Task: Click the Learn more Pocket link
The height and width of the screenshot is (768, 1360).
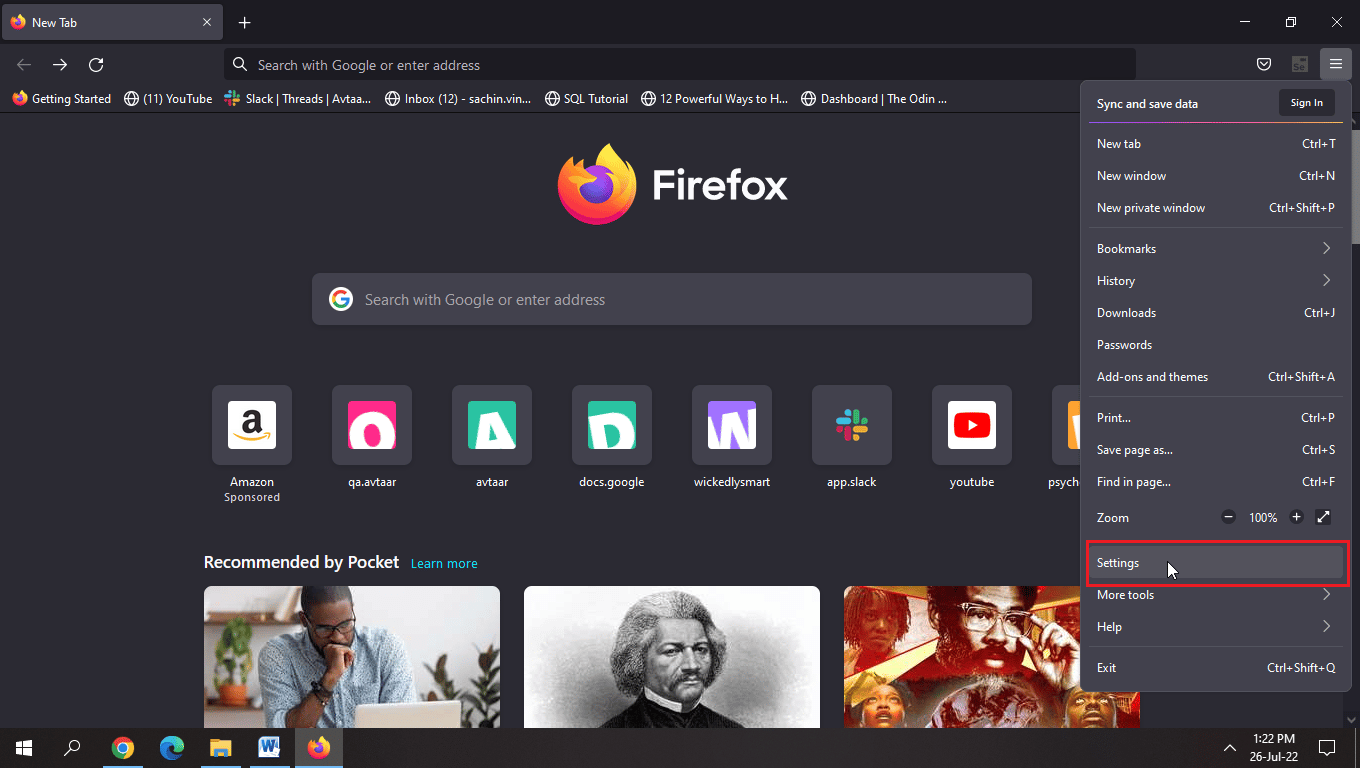Action: pyautogui.click(x=444, y=563)
